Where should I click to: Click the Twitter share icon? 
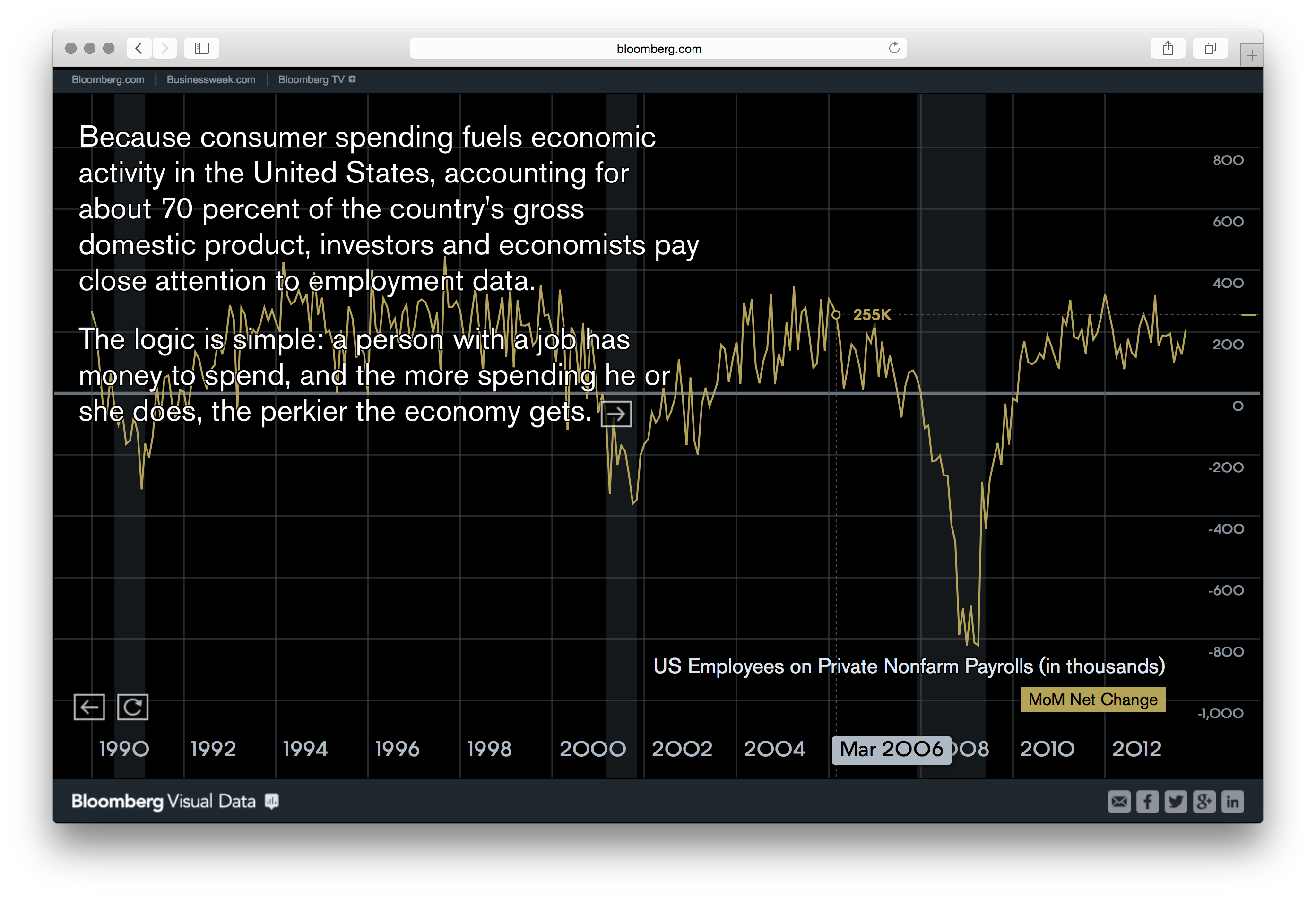[x=1176, y=802]
